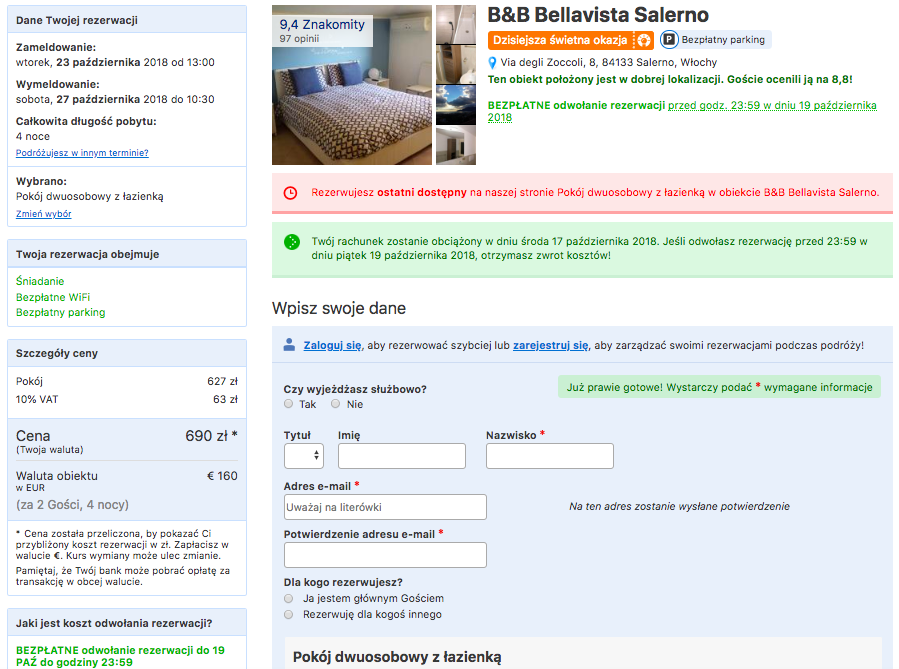Click the orange deal badge icon
Image resolution: width=899 pixels, height=669 pixels.
pyautogui.click(x=644, y=40)
